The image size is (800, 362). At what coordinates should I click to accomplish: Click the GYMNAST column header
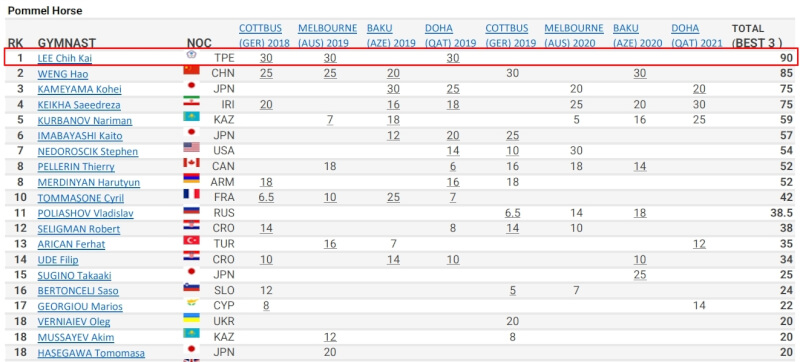click(67, 43)
